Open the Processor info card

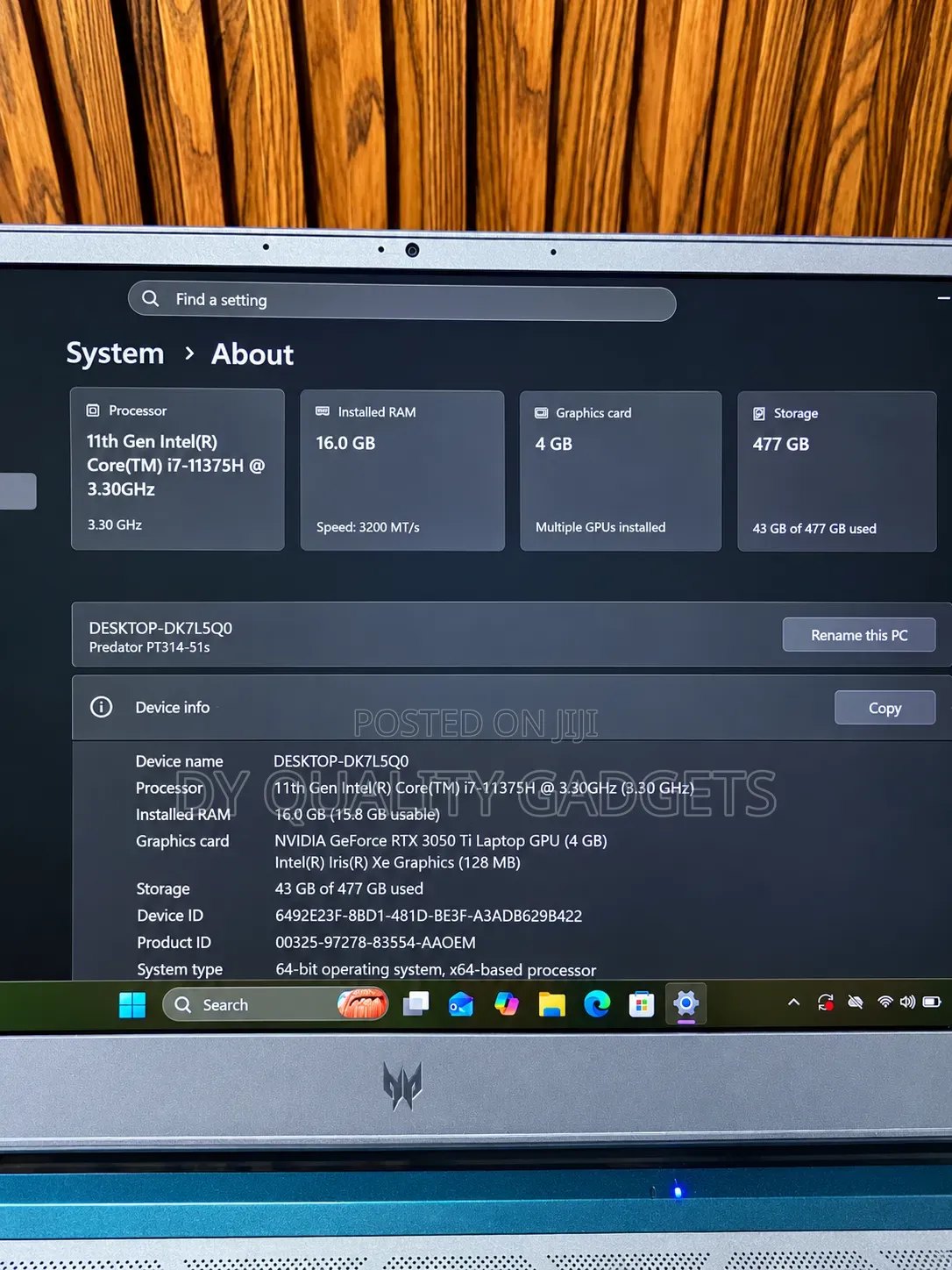(x=177, y=469)
